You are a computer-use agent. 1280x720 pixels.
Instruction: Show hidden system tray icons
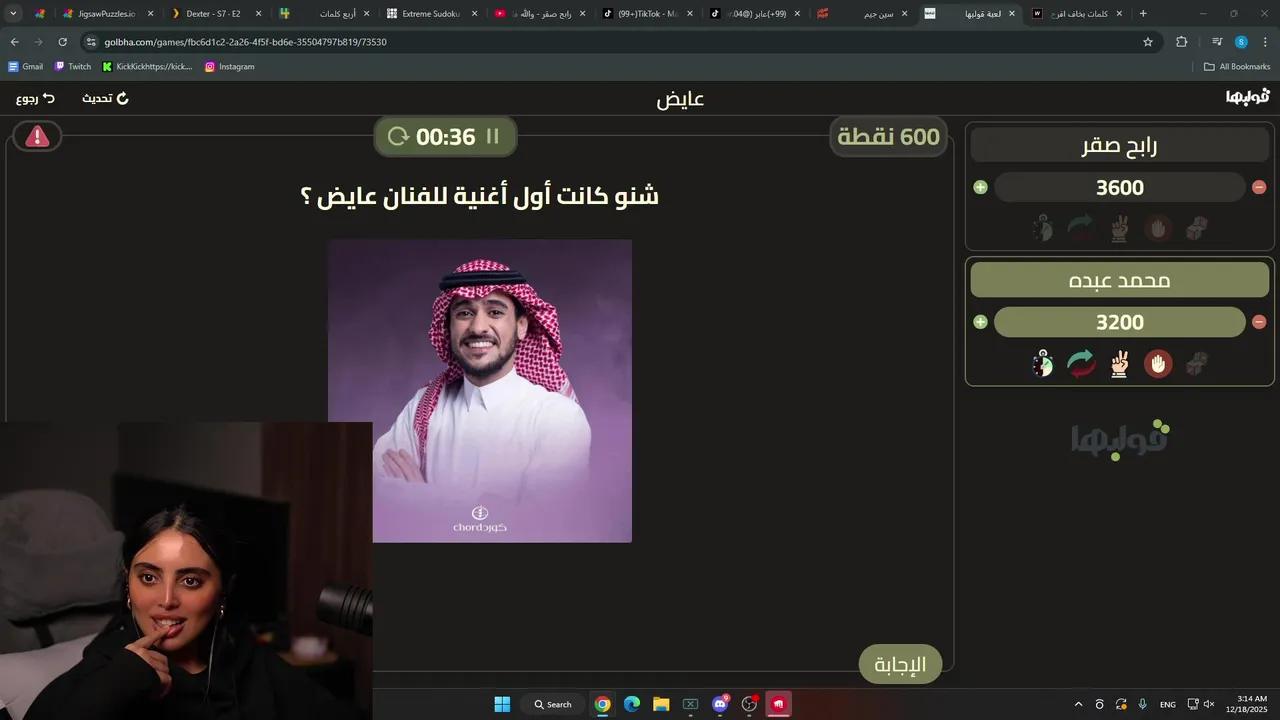(1078, 704)
